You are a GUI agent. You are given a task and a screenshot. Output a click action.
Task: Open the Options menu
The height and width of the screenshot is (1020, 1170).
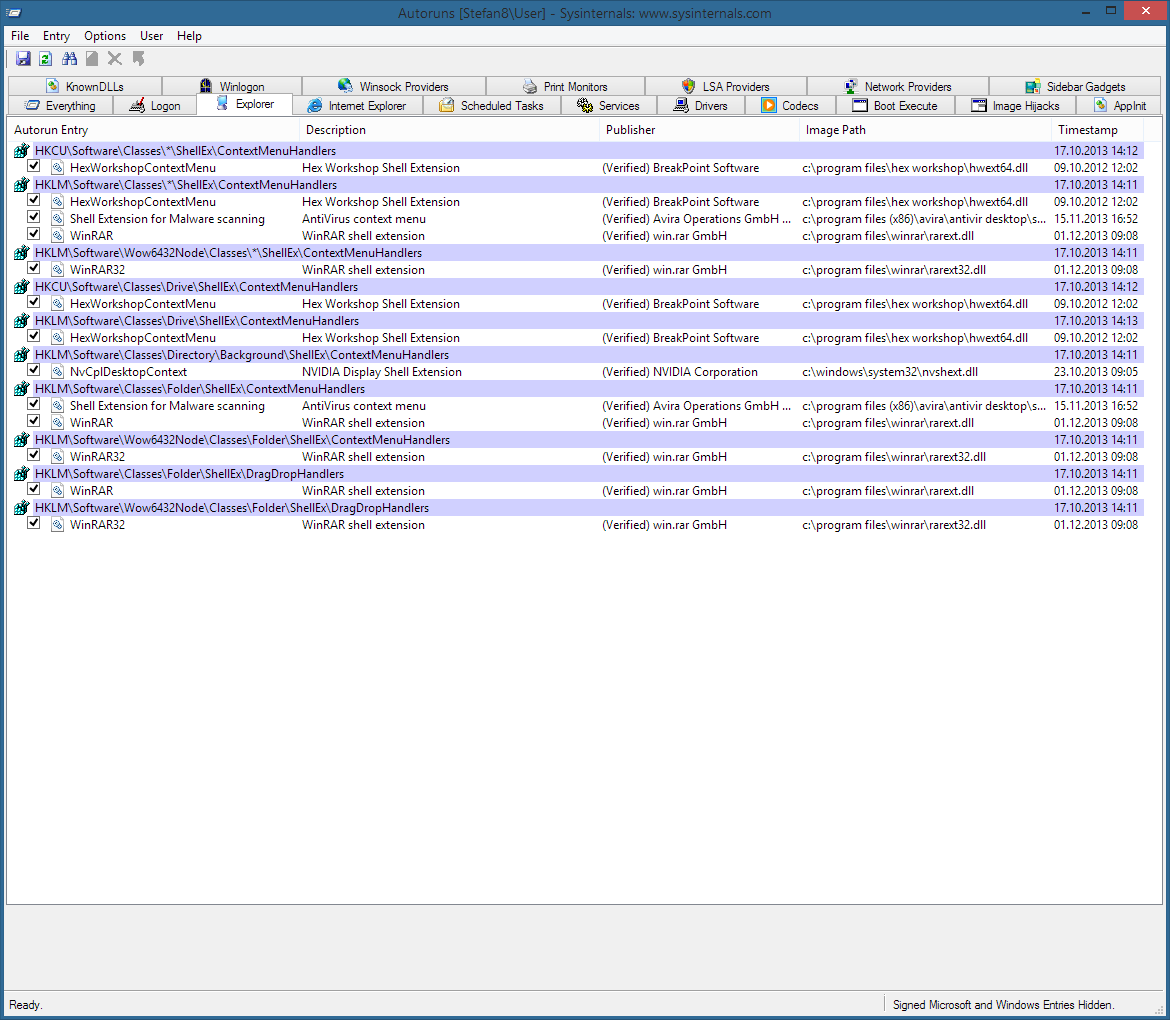pos(104,36)
